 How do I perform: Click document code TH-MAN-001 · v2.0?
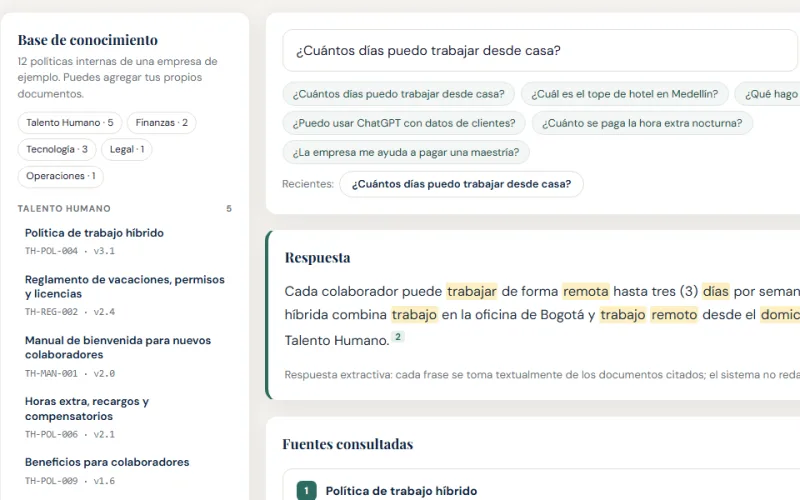(70, 373)
